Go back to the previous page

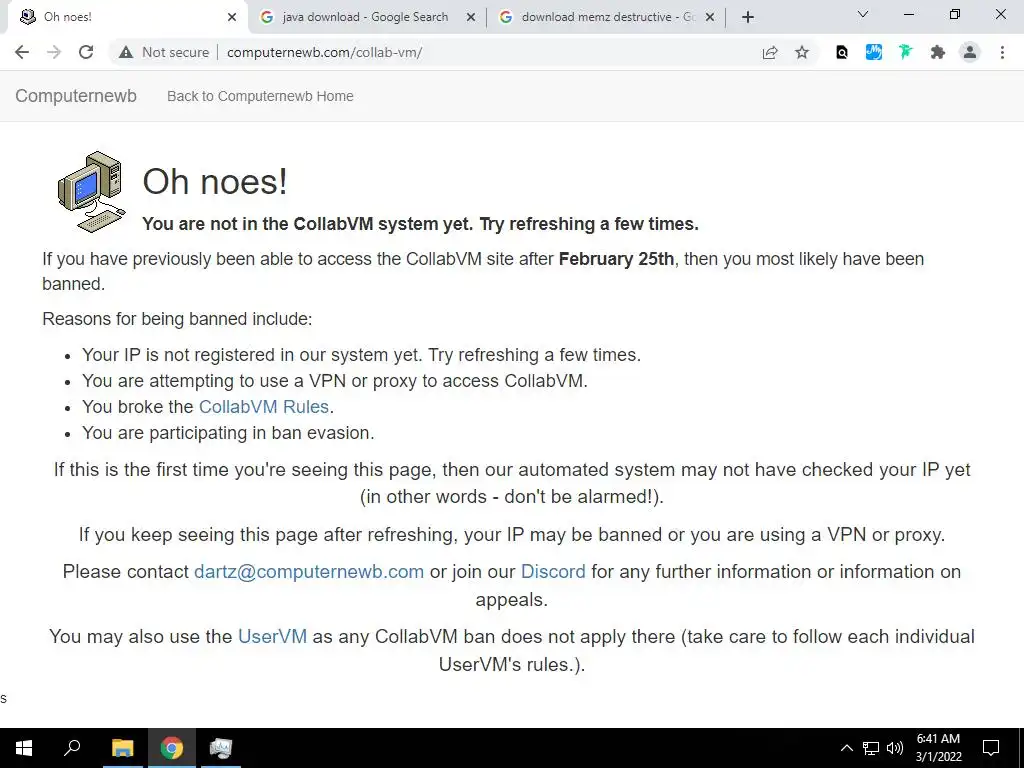pos(22,52)
